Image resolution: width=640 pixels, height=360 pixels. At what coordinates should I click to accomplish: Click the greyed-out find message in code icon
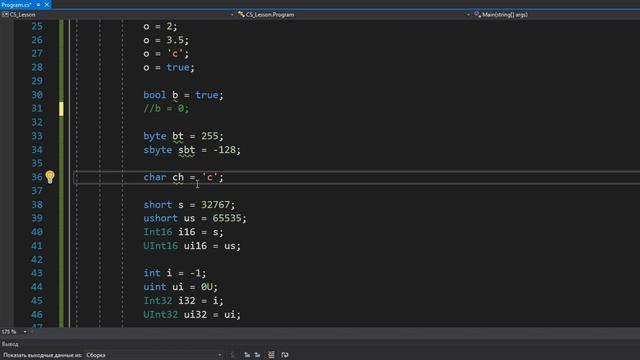click(x=233, y=355)
